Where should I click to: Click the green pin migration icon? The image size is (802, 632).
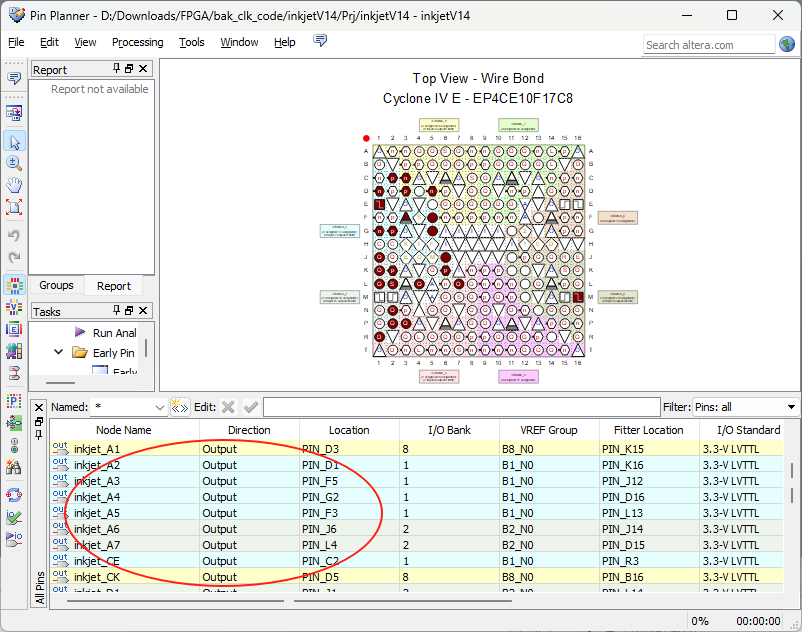pyautogui.click(x=14, y=423)
